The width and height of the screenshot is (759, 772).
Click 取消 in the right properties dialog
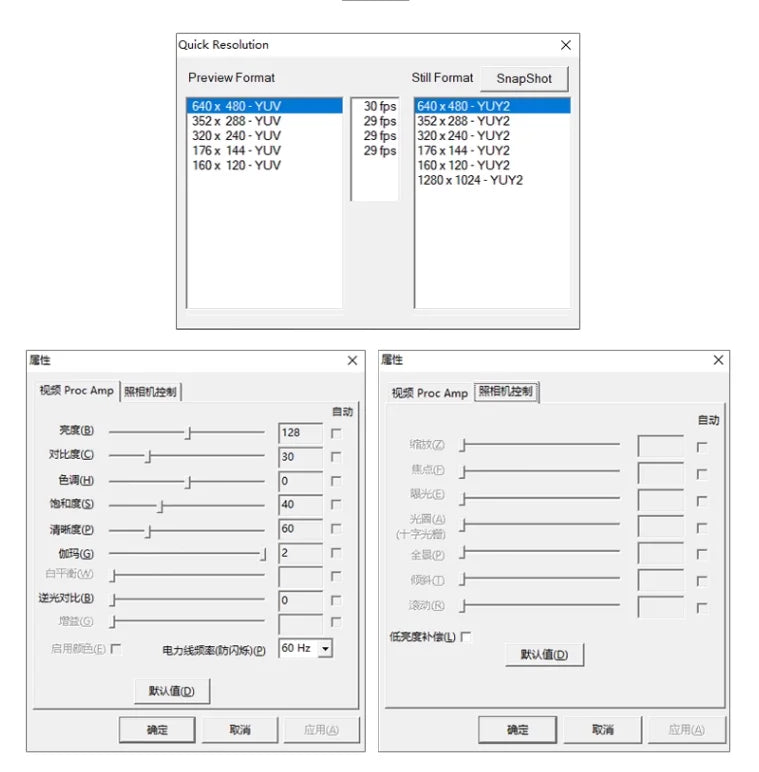point(602,730)
